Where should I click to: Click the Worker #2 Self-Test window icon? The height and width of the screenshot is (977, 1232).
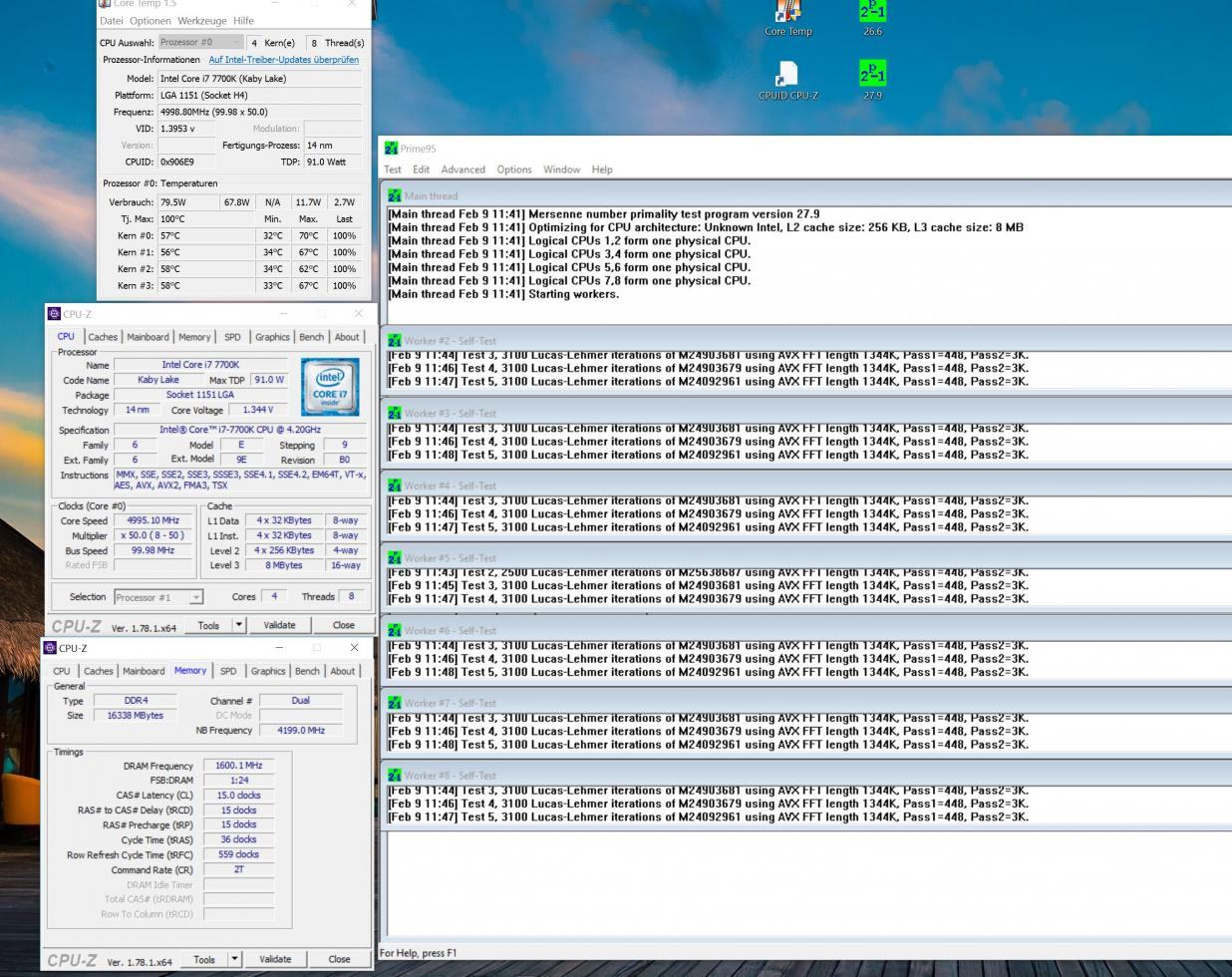point(395,340)
